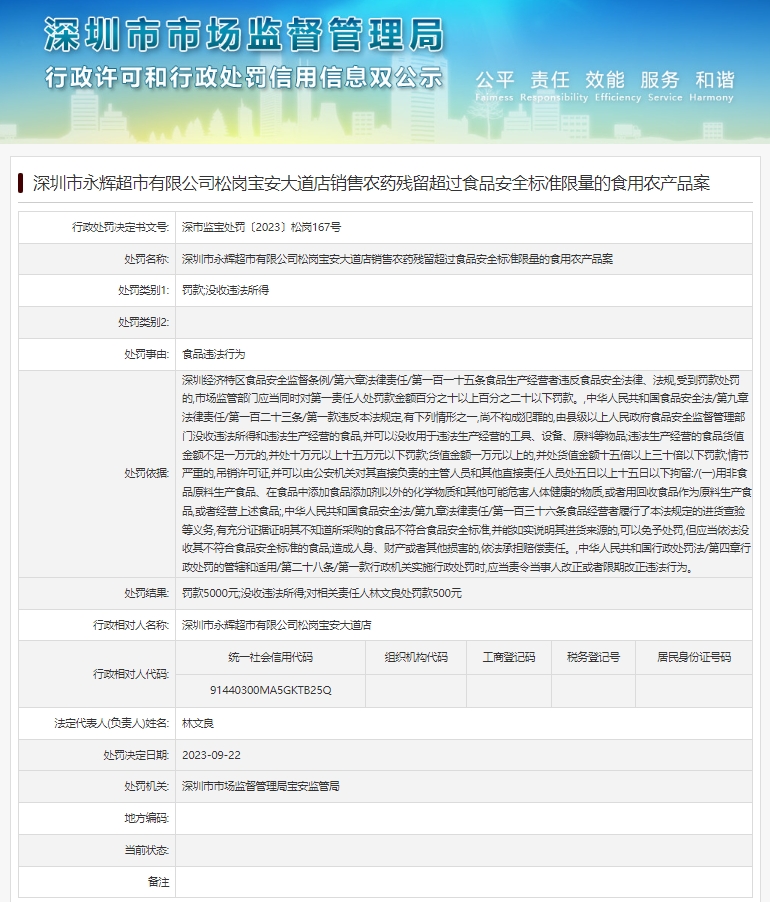The image size is (770, 902).
Task: Click the 居民身份证号码 column header
Action: click(694, 657)
